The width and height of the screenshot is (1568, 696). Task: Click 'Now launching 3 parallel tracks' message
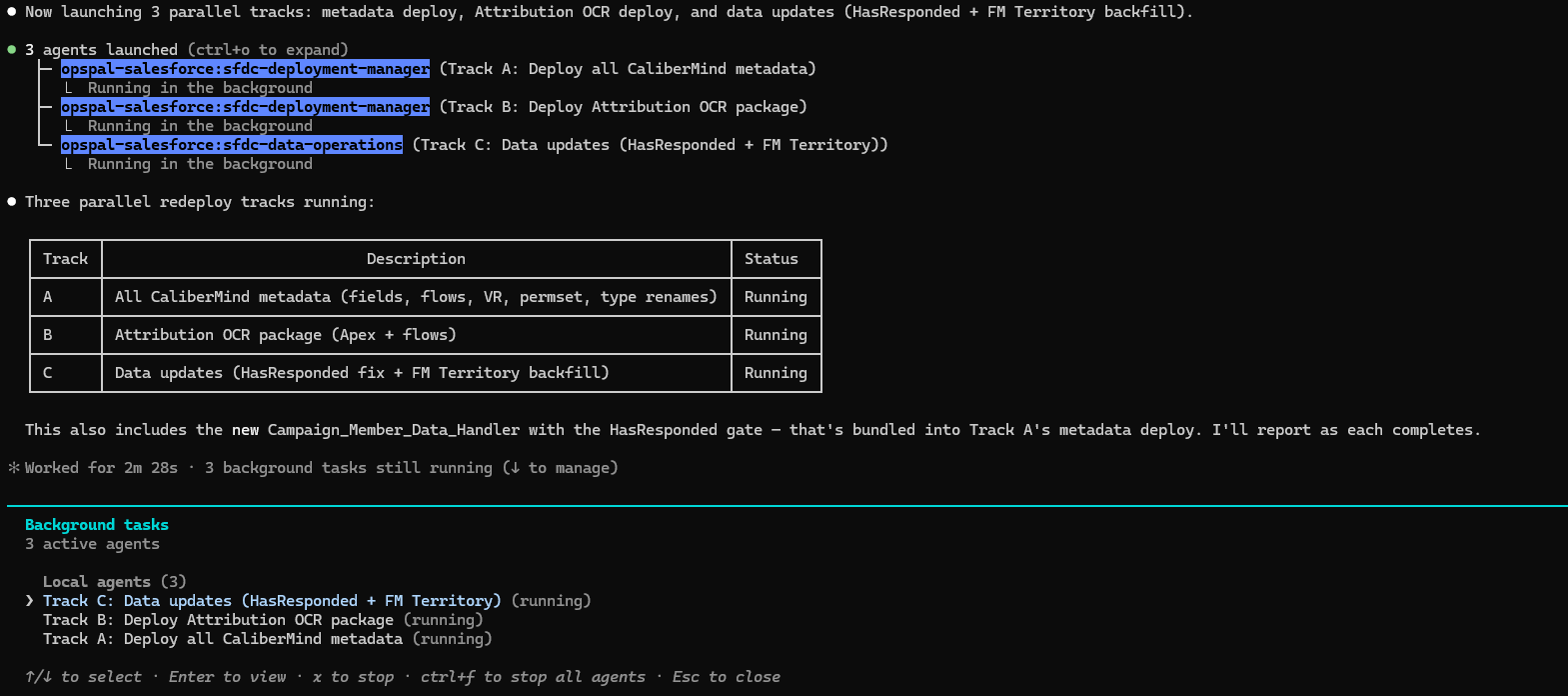(609, 12)
